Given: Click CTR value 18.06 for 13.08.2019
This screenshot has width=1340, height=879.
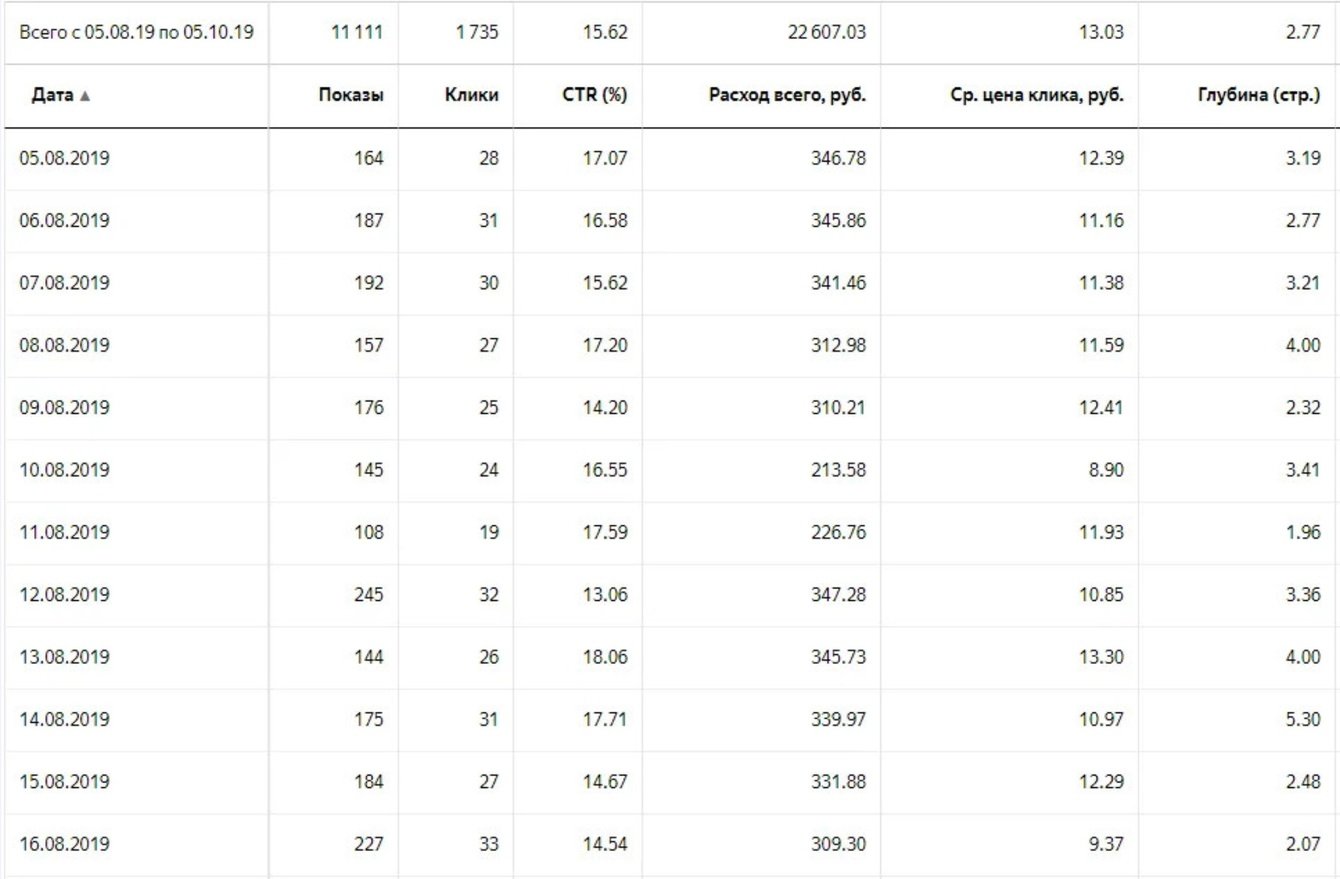Looking at the screenshot, I should pos(605,657).
